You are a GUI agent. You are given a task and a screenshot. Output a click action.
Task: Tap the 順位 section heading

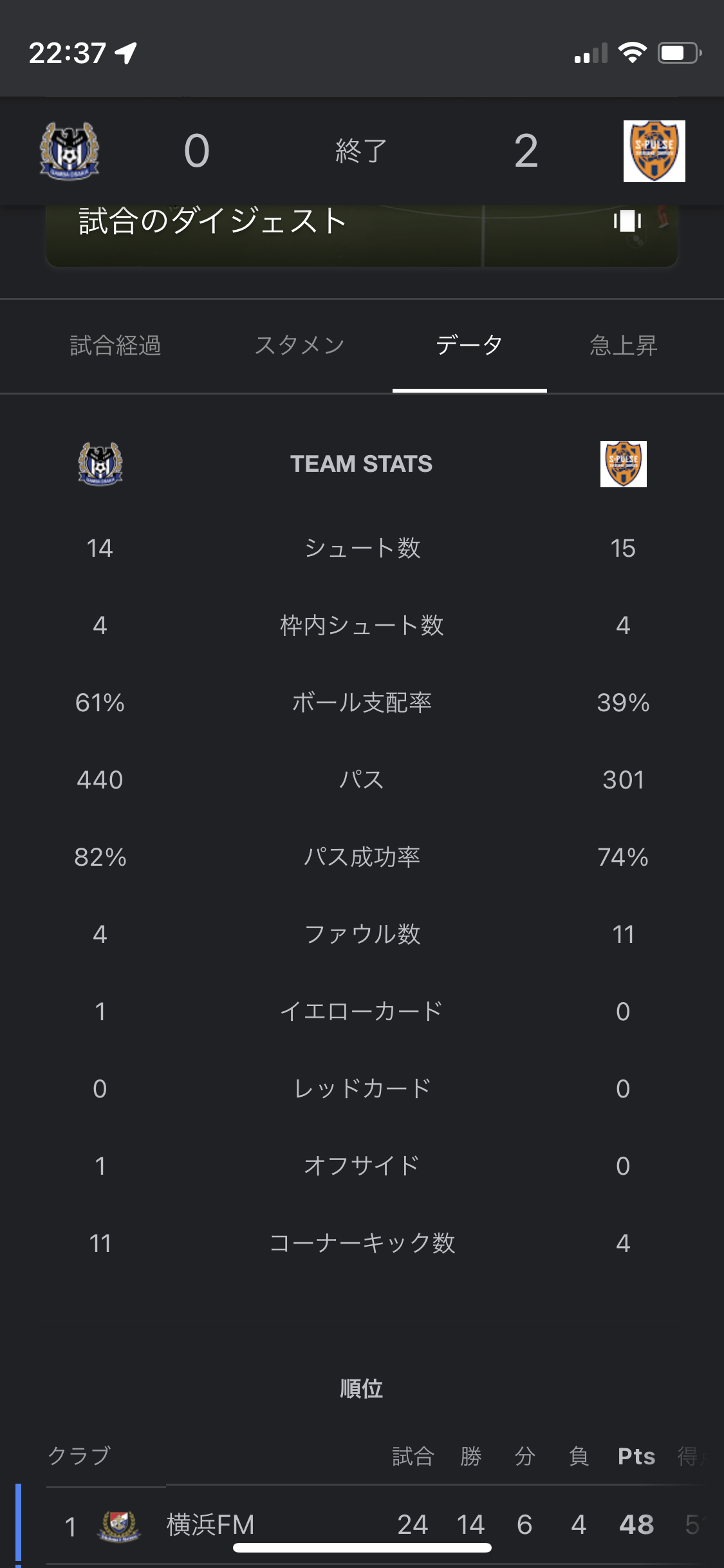[x=361, y=1388]
